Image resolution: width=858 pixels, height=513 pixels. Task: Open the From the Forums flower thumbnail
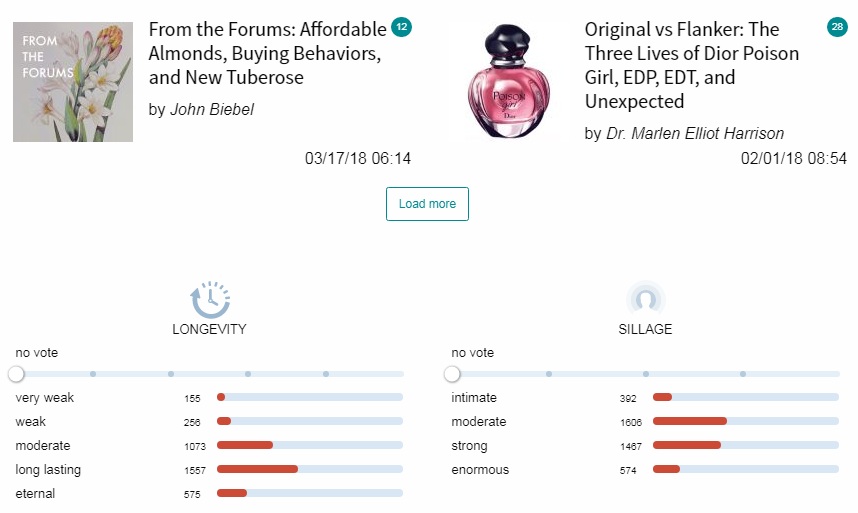tap(73, 82)
